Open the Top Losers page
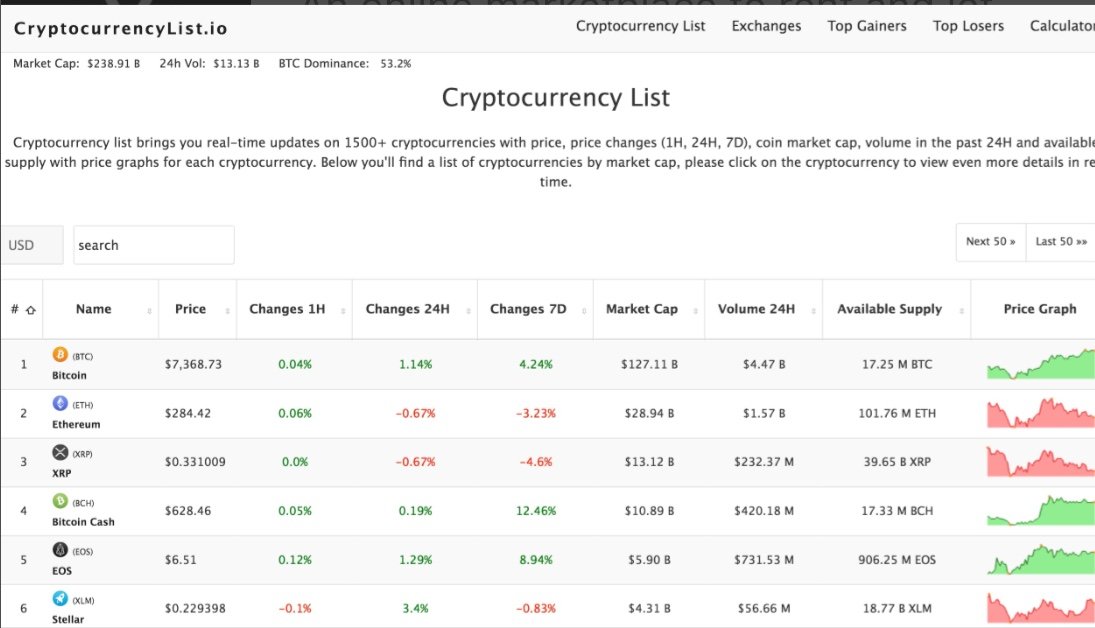 968,26
